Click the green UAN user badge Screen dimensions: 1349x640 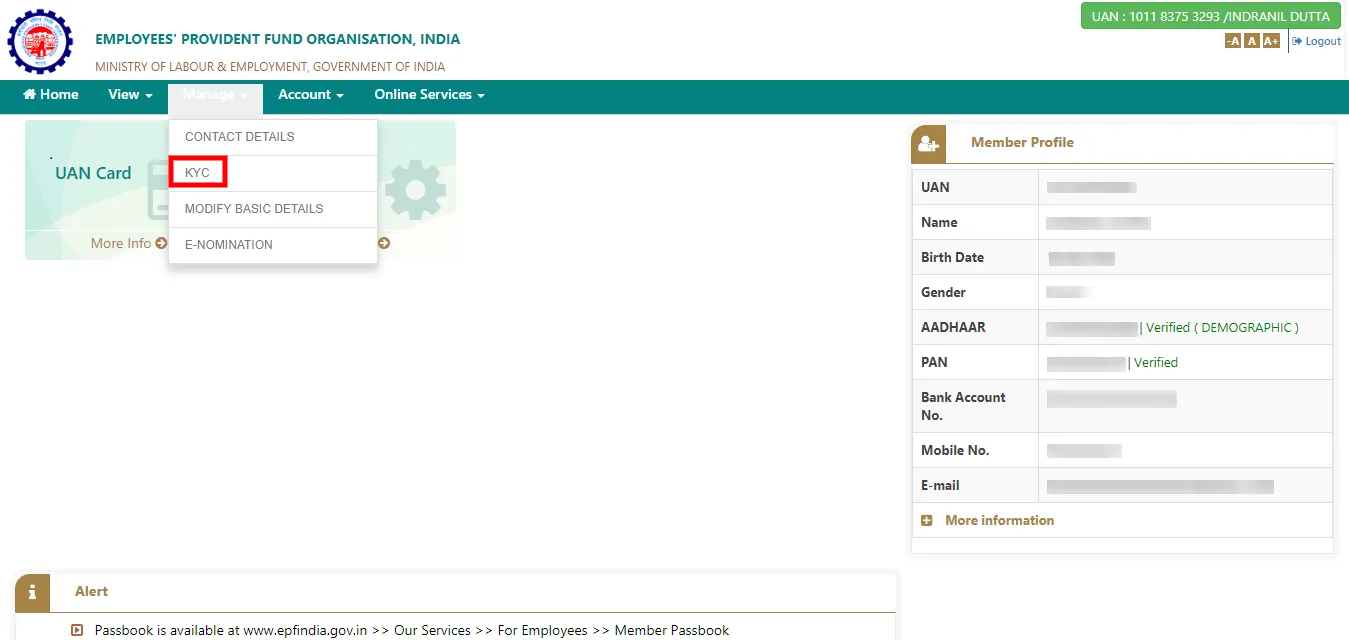pos(1210,16)
